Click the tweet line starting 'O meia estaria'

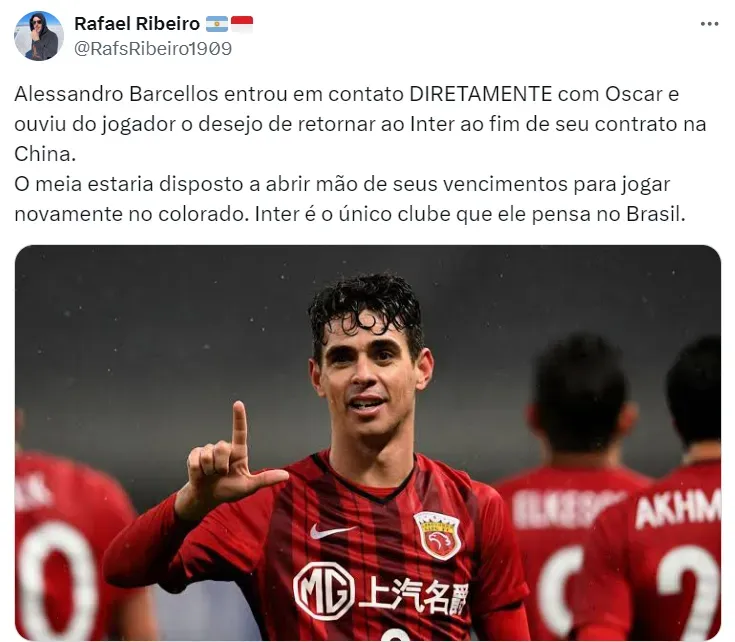click(342, 184)
